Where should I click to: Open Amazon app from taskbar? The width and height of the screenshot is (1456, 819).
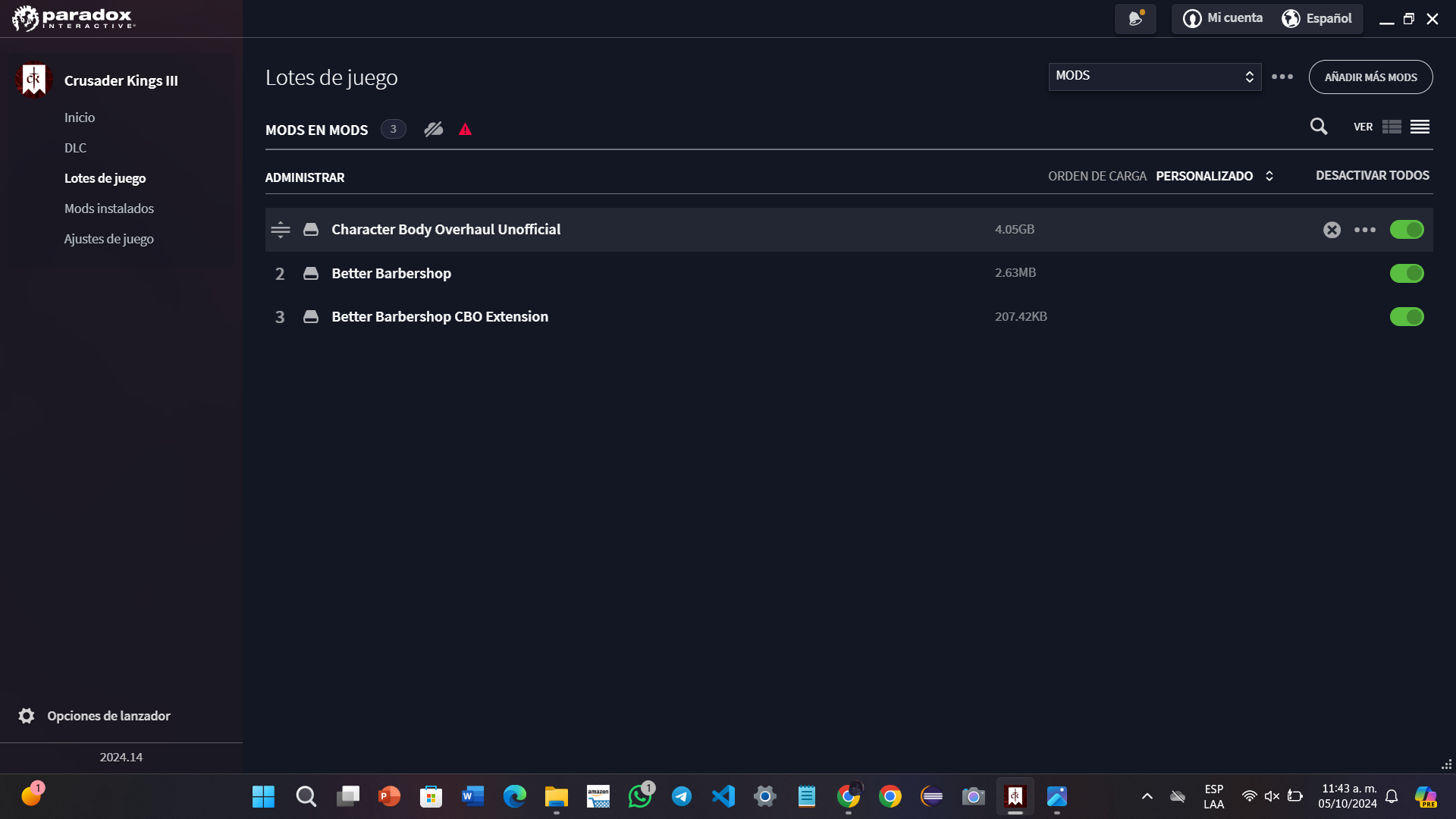(598, 796)
